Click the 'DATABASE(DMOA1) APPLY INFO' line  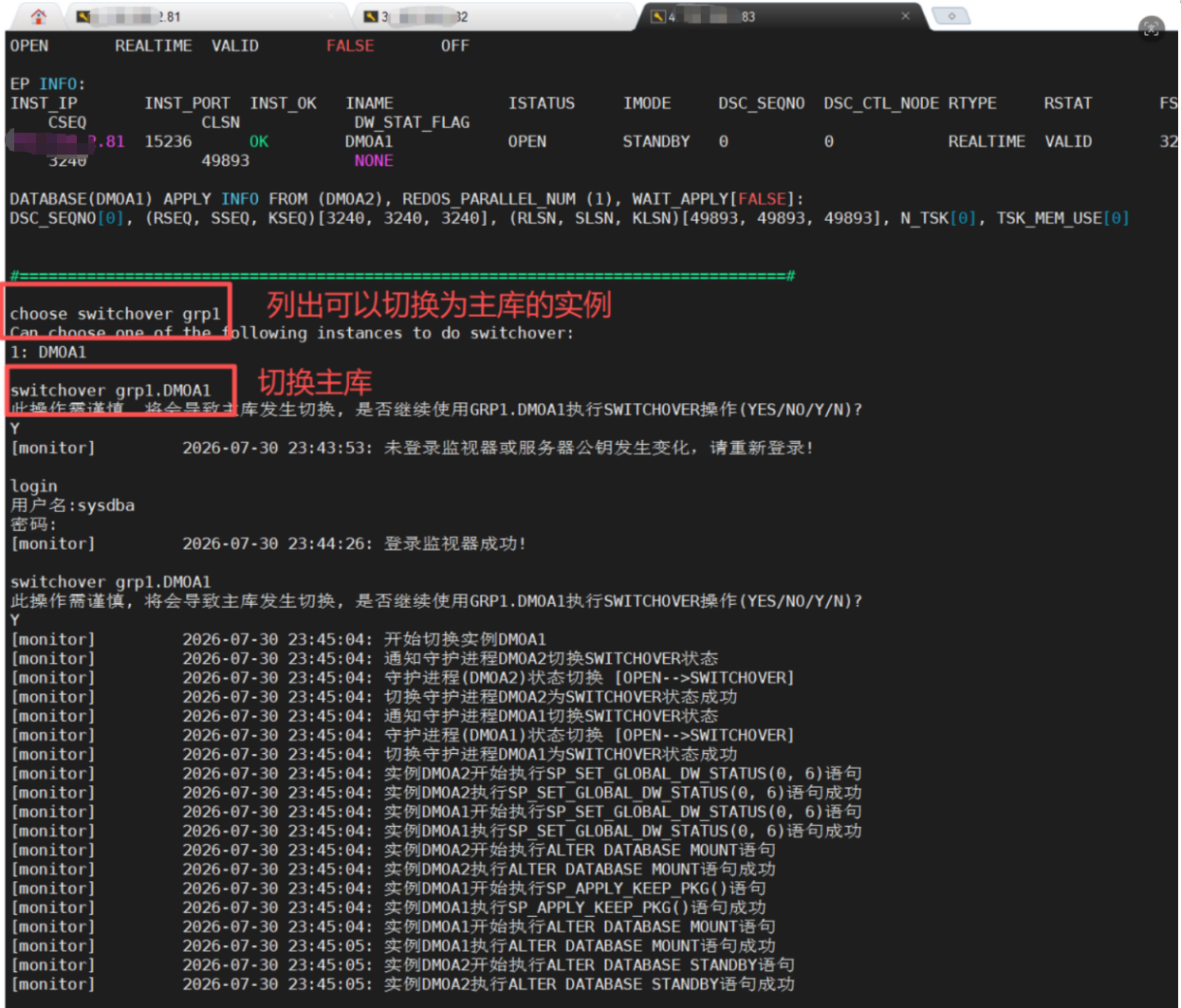pyautogui.click(x=407, y=199)
